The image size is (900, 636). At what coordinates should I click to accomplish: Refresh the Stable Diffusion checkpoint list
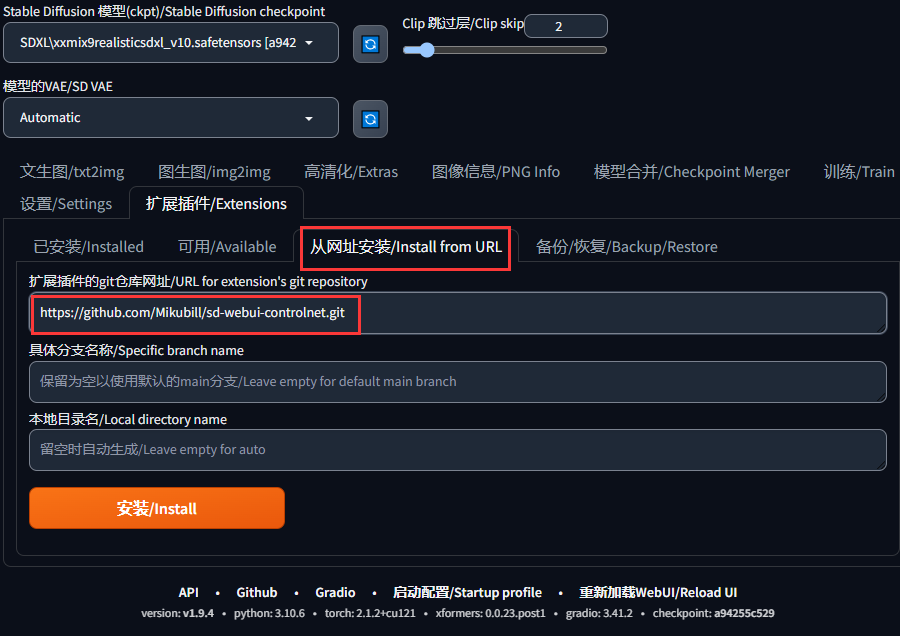(370, 44)
